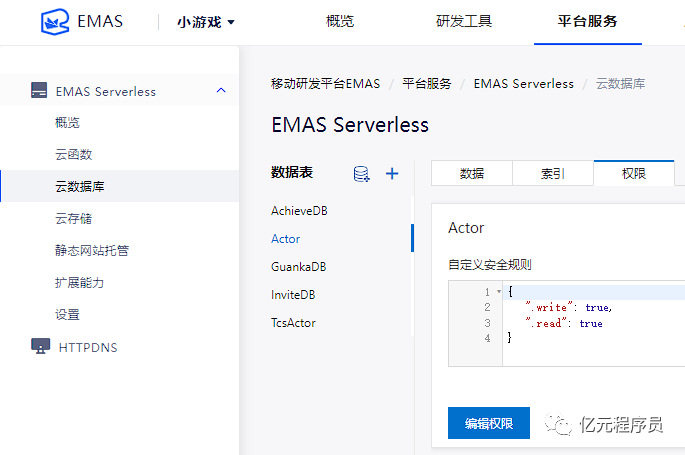
Task: Switch to the 权限 tab
Action: coord(634,174)
